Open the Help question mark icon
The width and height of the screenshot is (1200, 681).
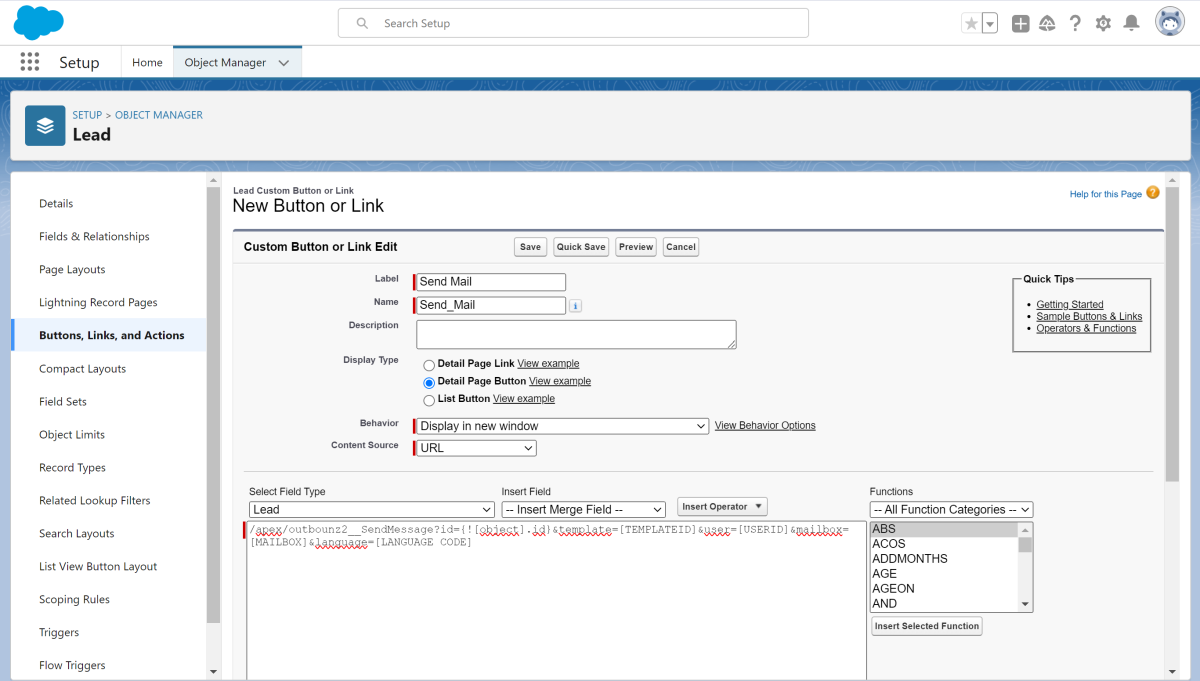coord(1075,23)
